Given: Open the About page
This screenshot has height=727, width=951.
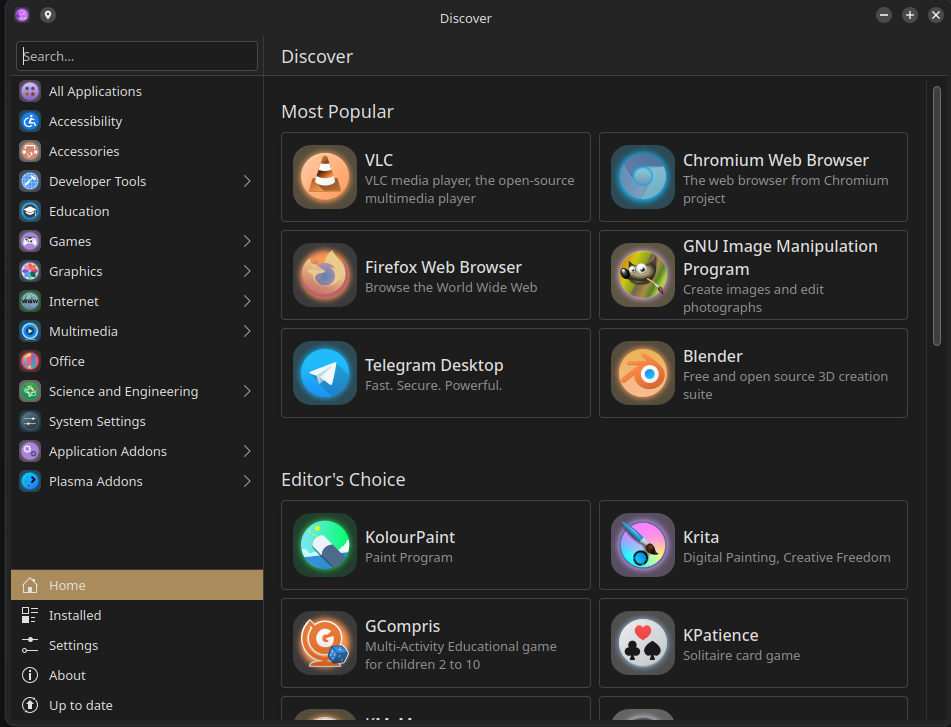Looking at the screenshot, I should [137, 675].
